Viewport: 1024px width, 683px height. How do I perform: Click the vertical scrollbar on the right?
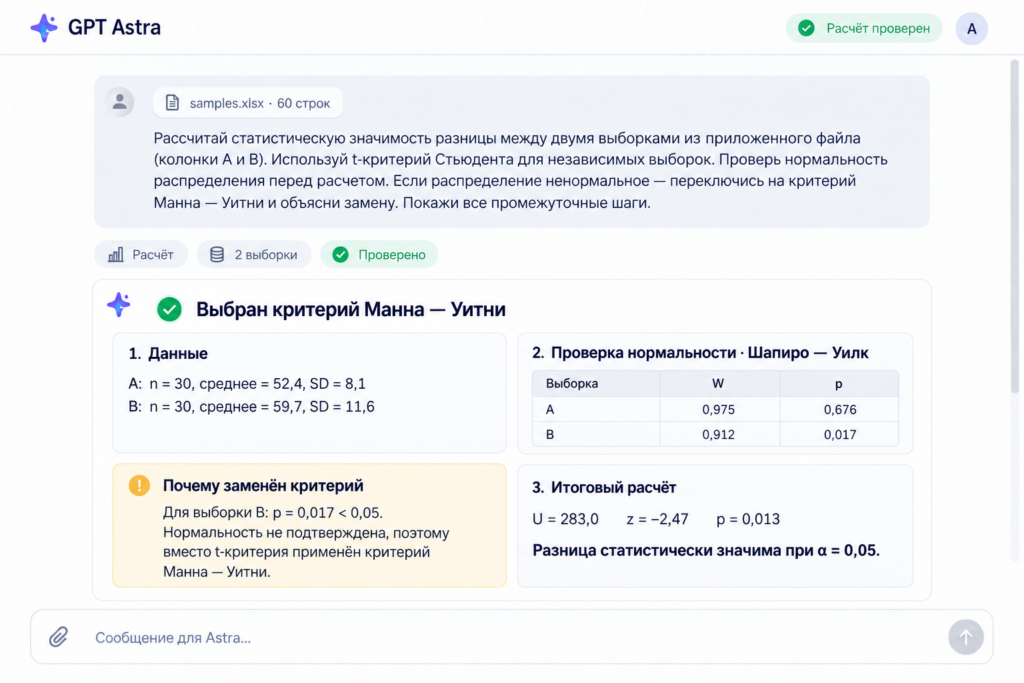(1014, 225)
